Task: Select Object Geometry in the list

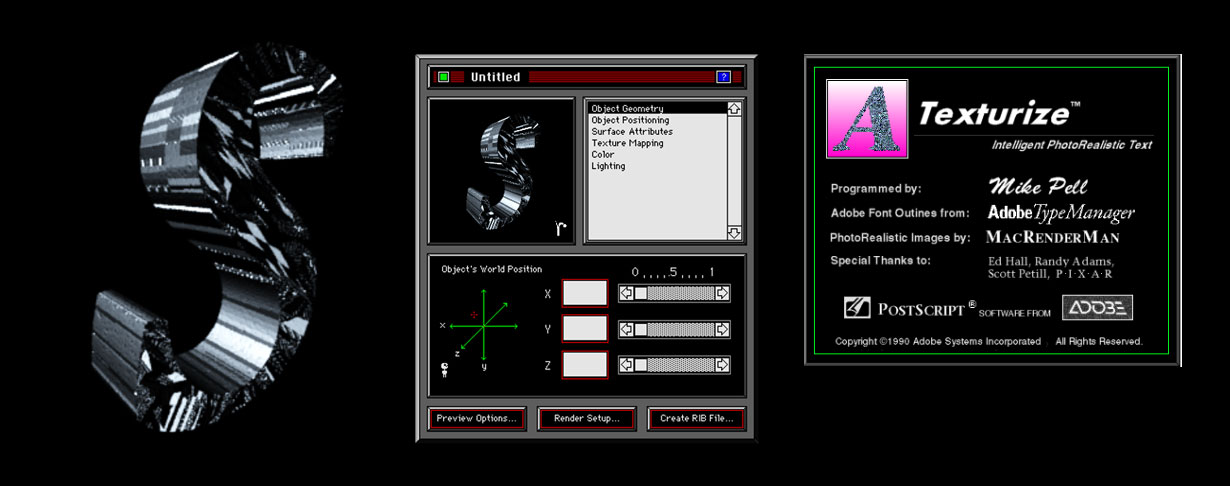Action: pos(627,109)
